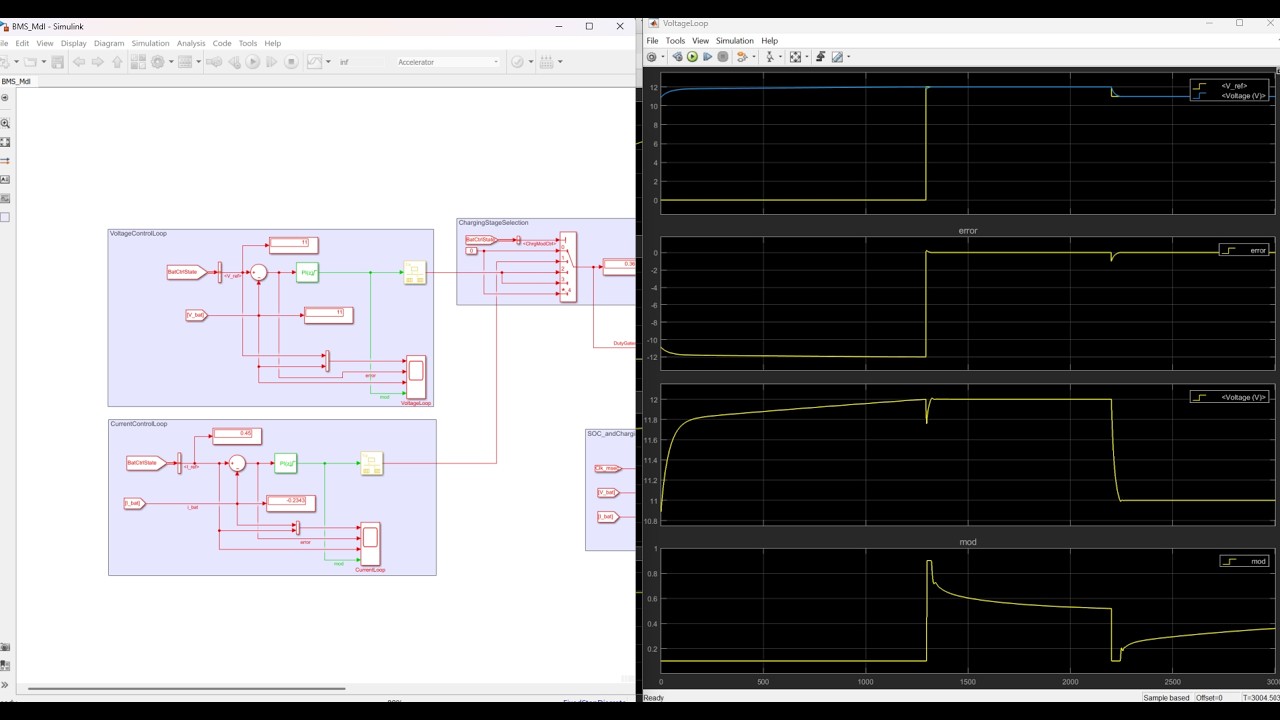Open the scope File menu

point(652,41)
